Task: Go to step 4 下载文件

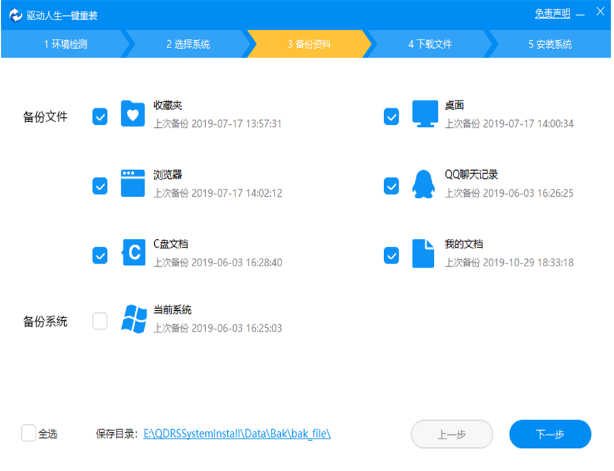Action: pyautogui.click(x=430, y=45)
